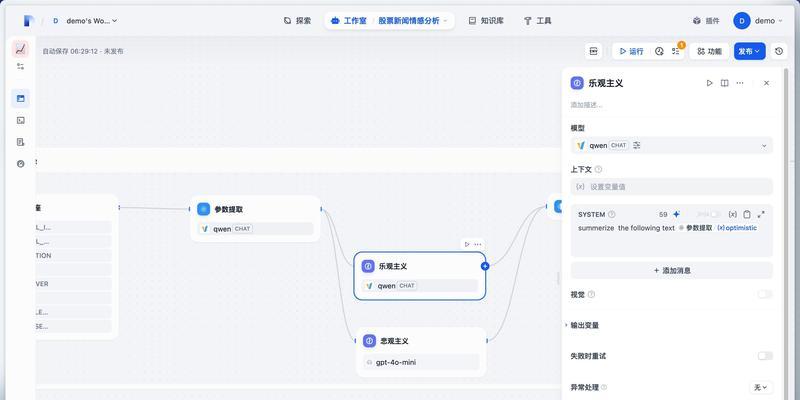Viewport: 800px width, 400px height.
Task: View run history clock icon beside 运行
Action: point(659,51)
